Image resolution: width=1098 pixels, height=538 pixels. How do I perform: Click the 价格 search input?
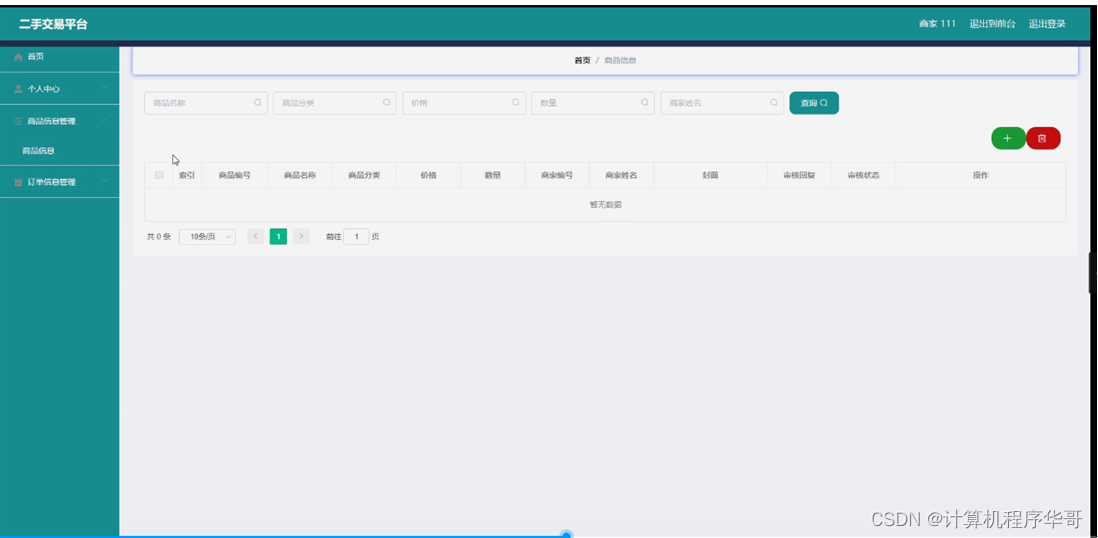click(464, 103)
